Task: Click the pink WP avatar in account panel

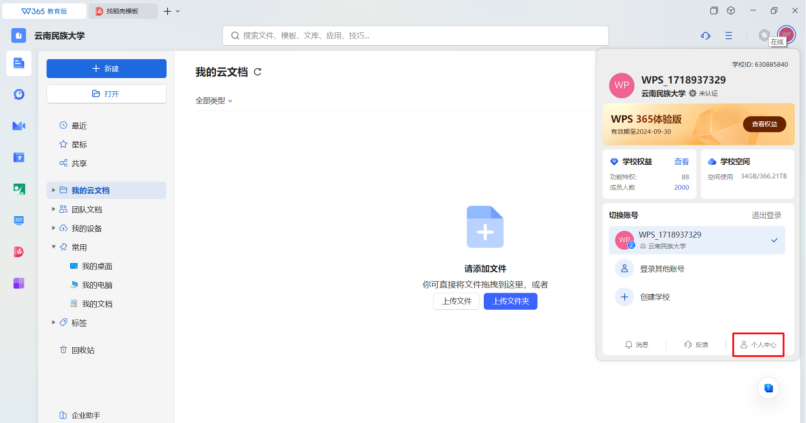Action: [x=621, y=85]
